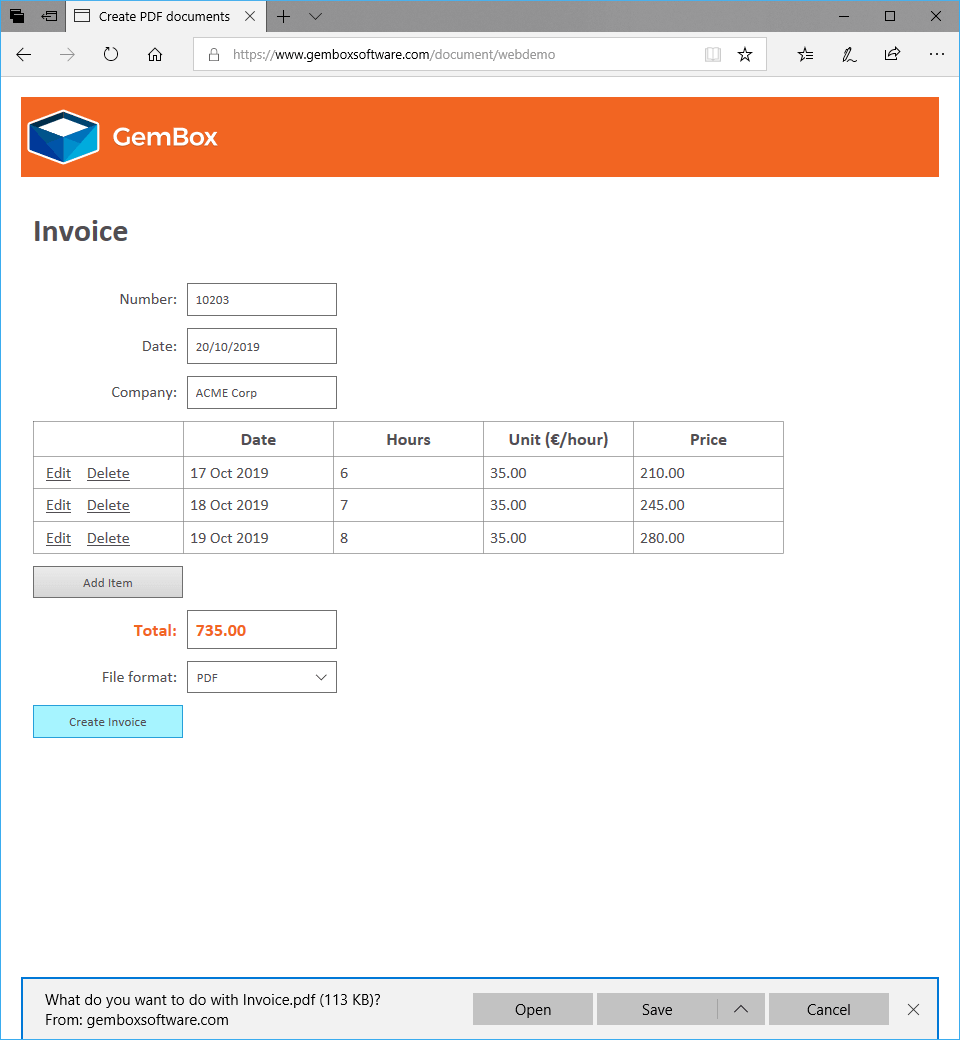
Task: Click the Create Invoice button
Action: (x=108, y=722)
